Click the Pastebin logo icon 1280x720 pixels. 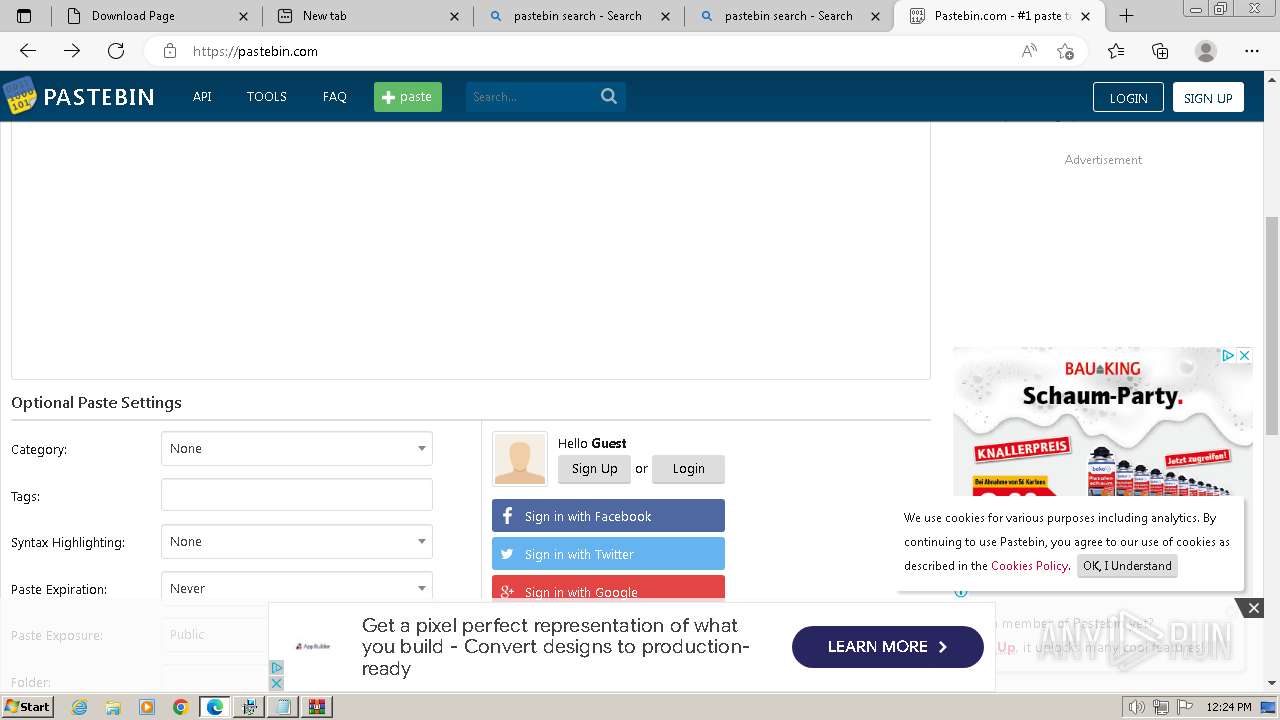(x=19, y=97)
